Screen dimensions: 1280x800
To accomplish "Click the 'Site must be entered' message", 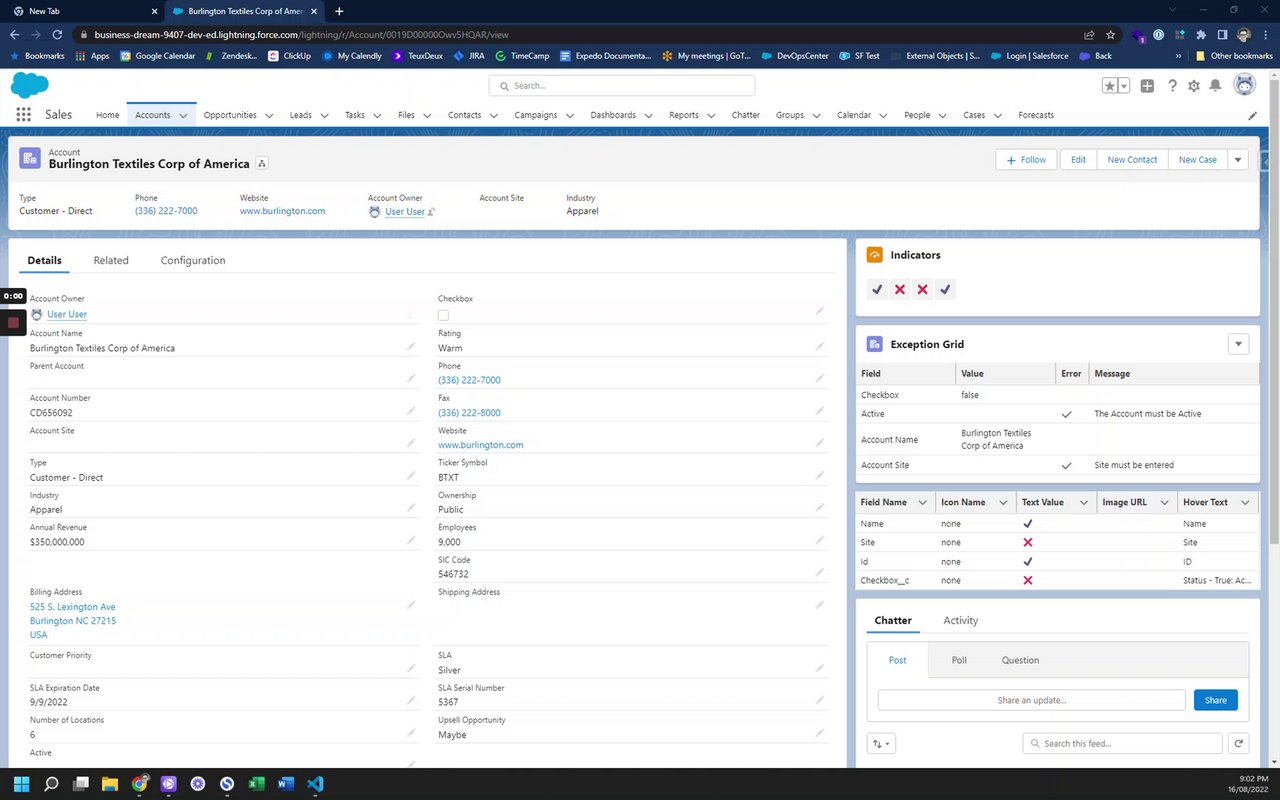I will [1134, 465].
